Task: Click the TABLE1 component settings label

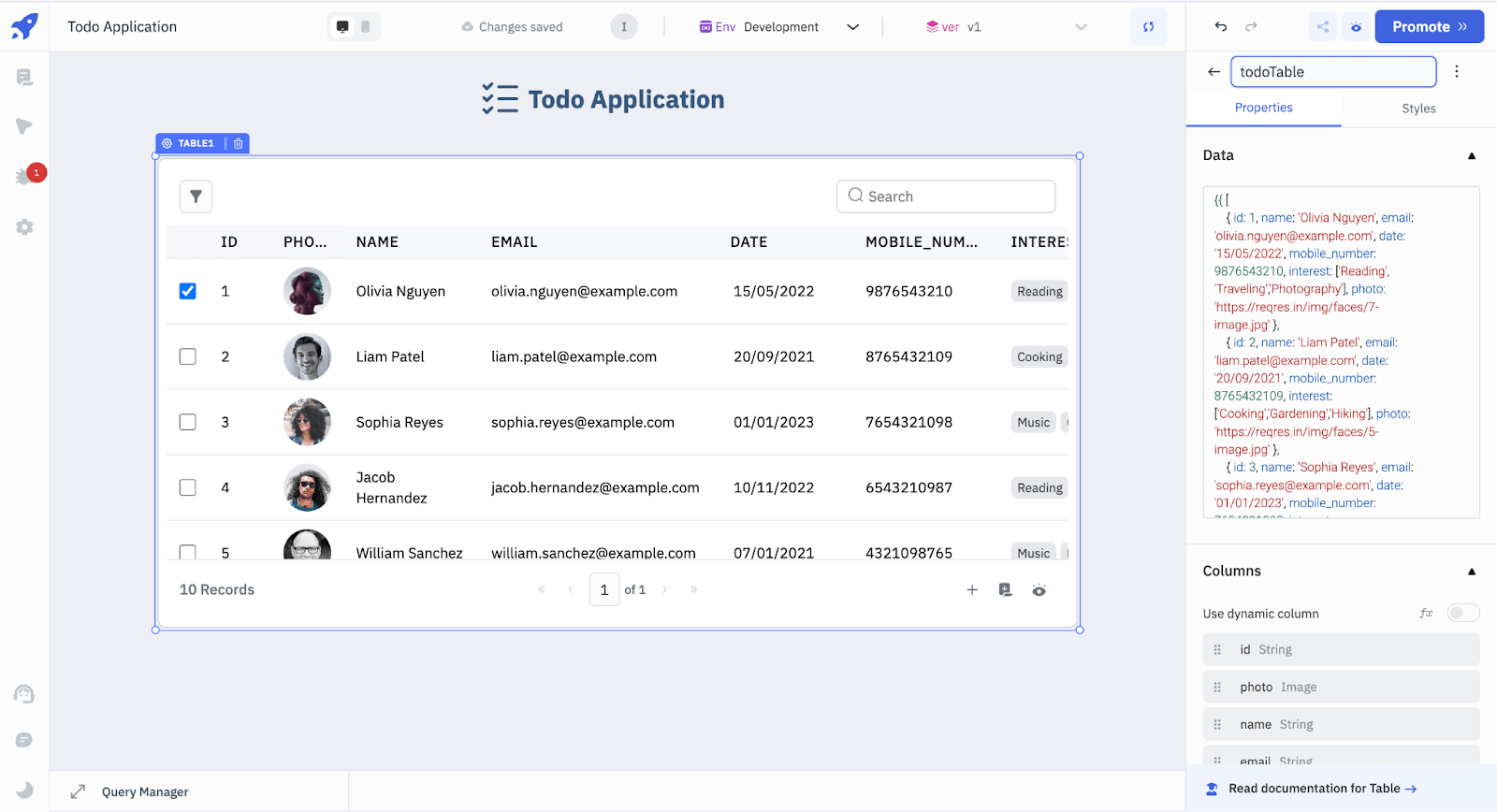Action: 189,143
